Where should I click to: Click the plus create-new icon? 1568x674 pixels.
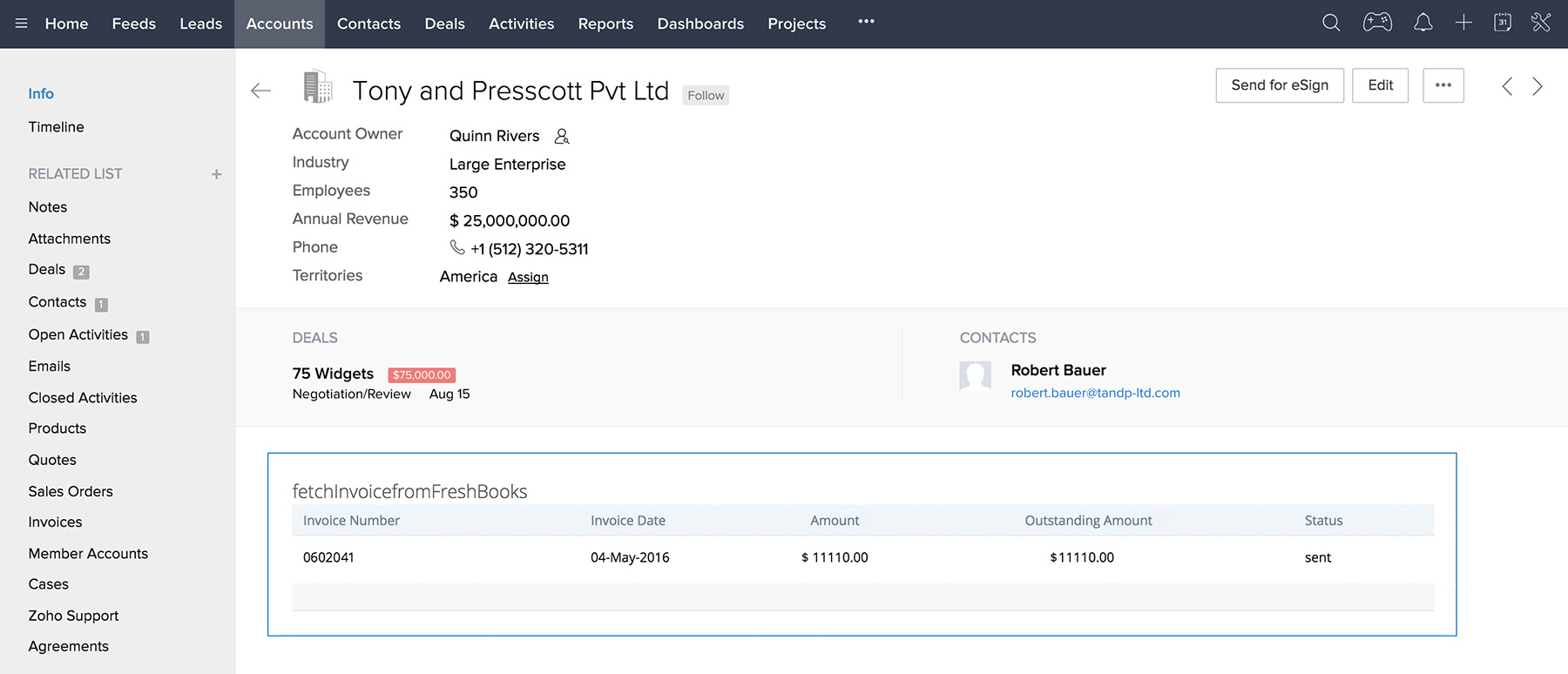(1463, 24)
